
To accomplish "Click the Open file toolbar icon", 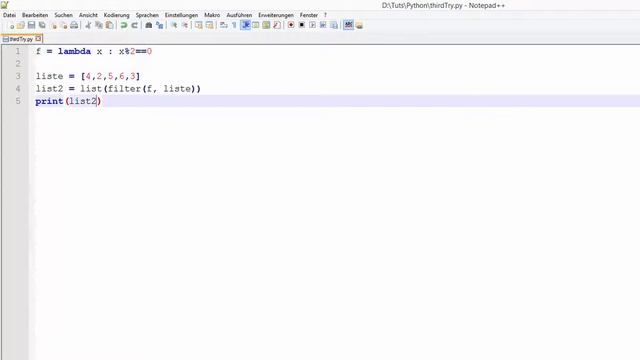I will click(x=21, y=25).
